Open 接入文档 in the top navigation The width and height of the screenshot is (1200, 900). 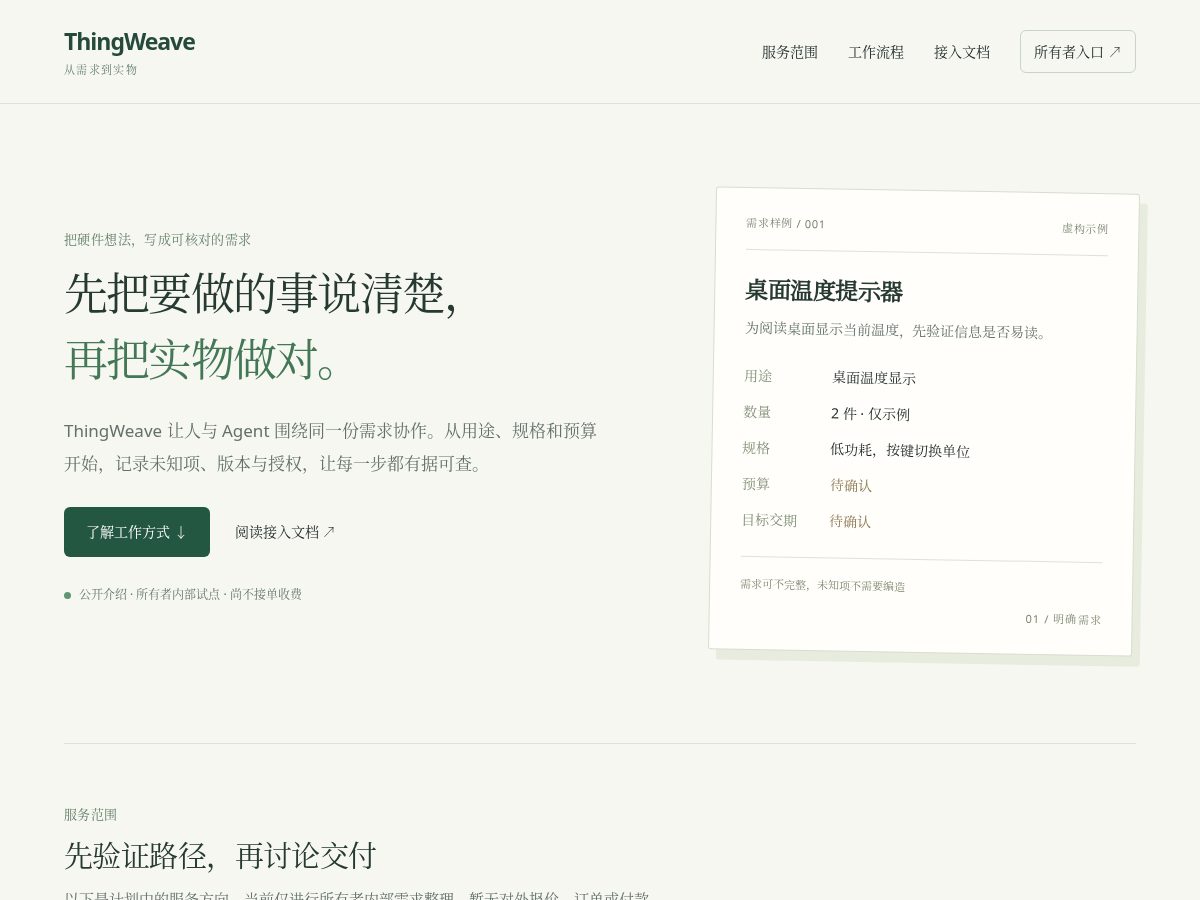tap(962, 52)
